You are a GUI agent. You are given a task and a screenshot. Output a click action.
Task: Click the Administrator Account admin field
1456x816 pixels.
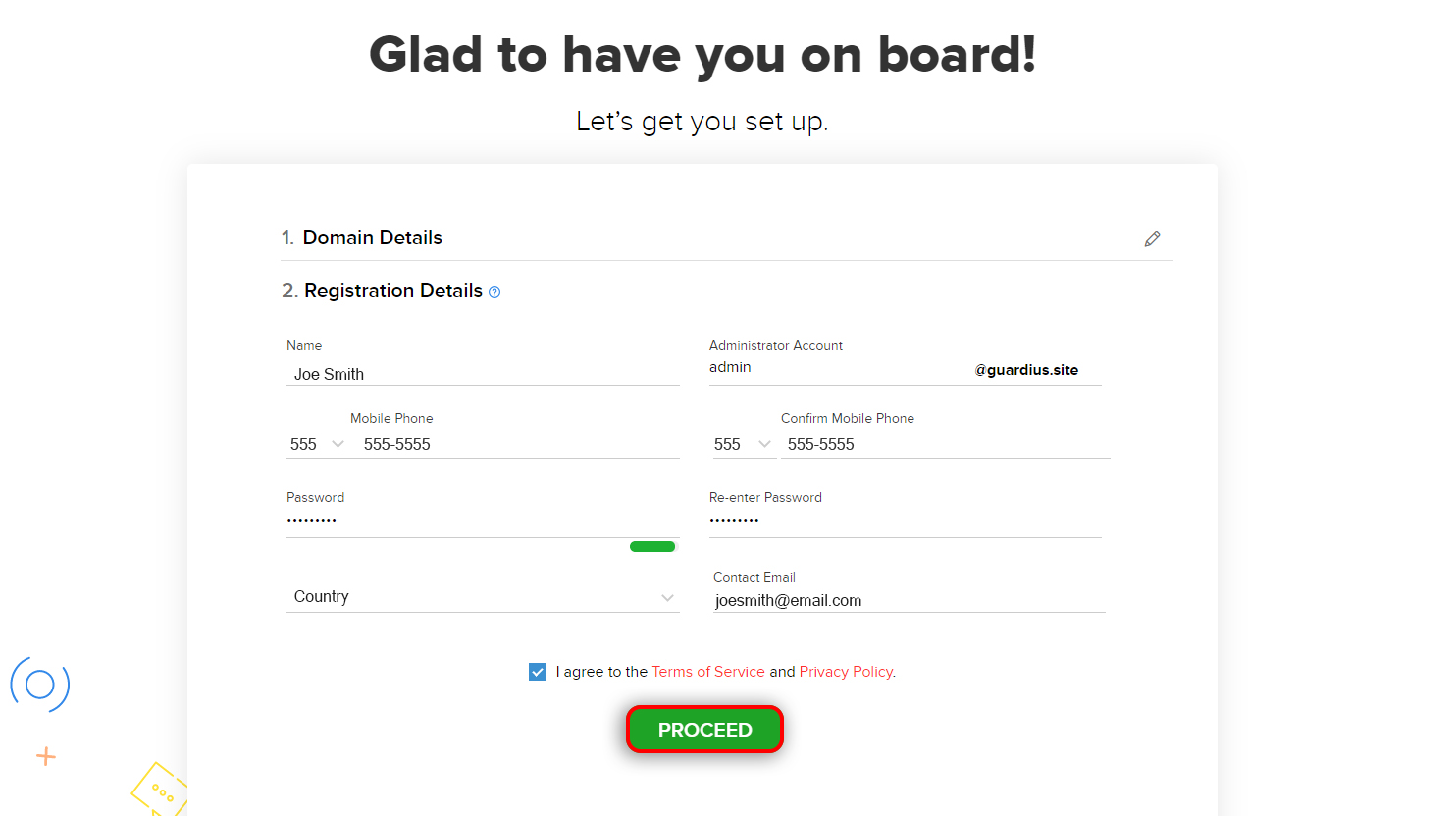[837, 368]
